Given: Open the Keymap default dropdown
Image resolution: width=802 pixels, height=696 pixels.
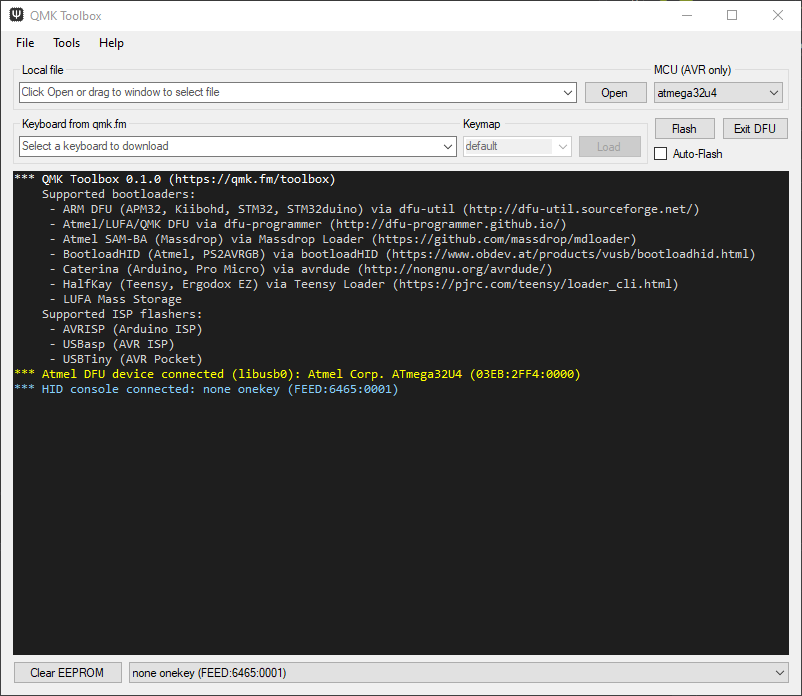Looking at the screenshot, I should click(517, 146).
